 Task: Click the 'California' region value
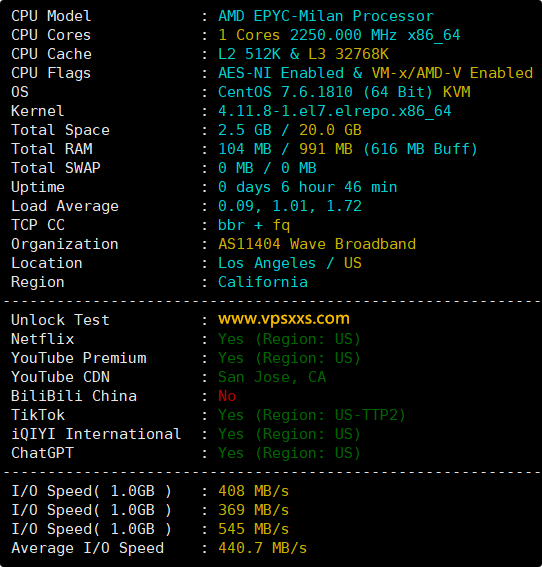click(263, 282)
